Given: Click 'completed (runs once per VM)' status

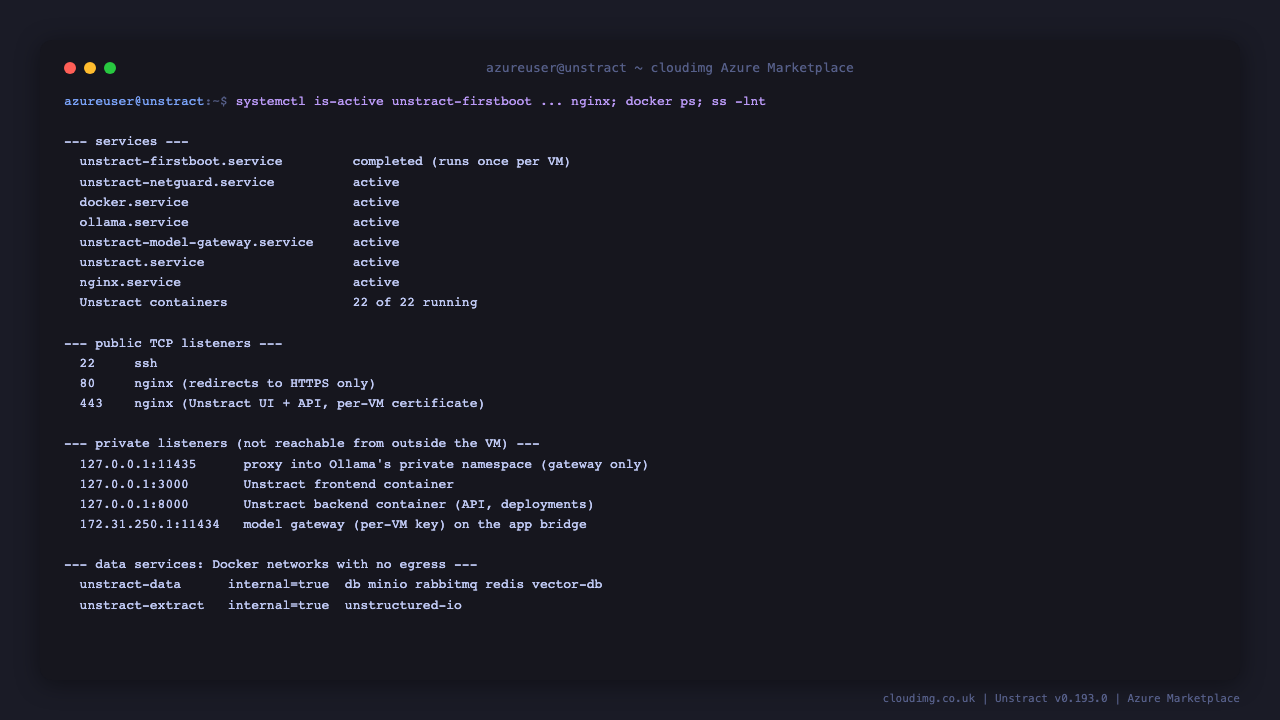Looking at the screenshot, I should (x=462, y=162).
